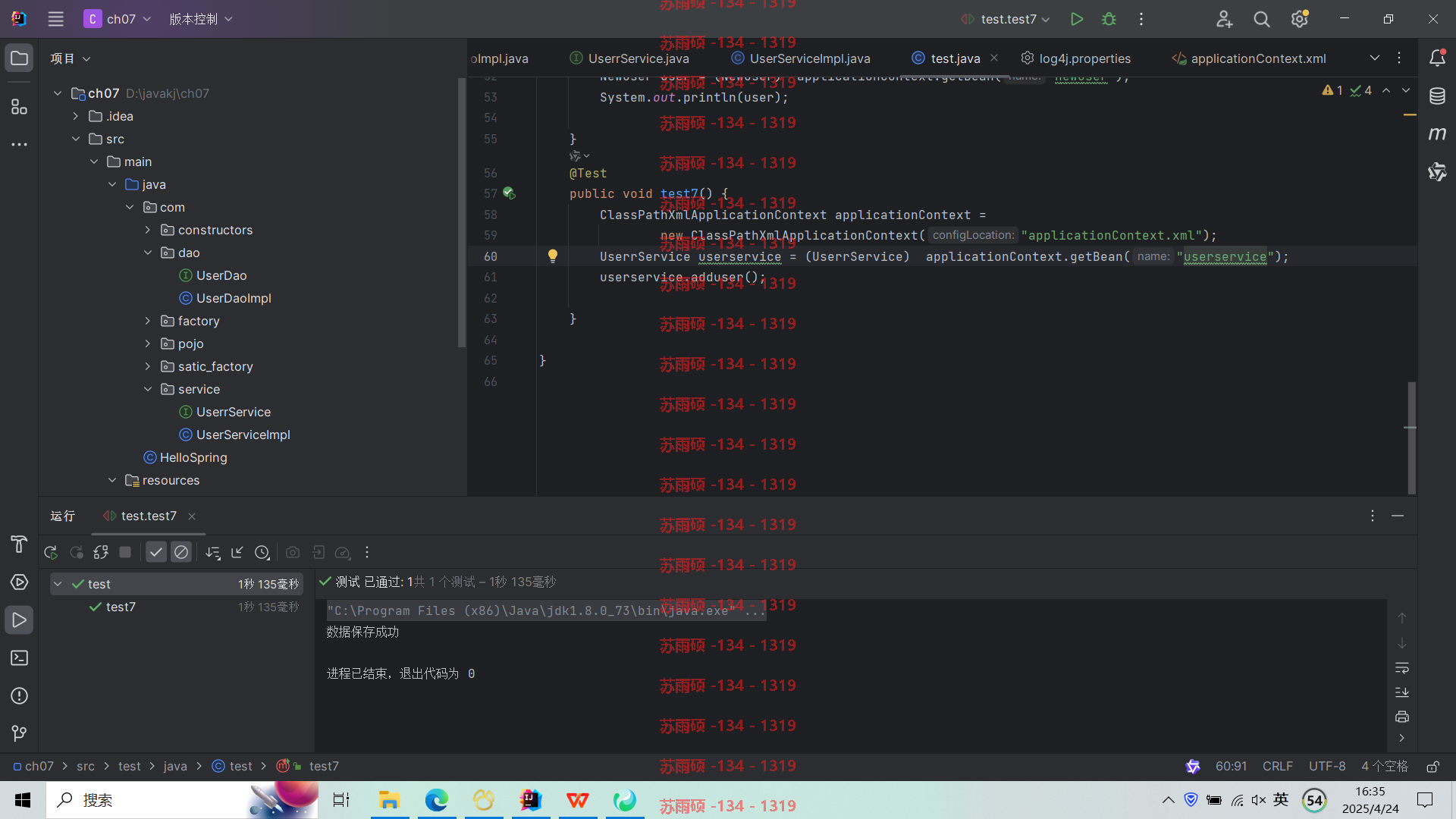Show the hidden editor tabs list
The image size is (1456, 819).
1375,58
